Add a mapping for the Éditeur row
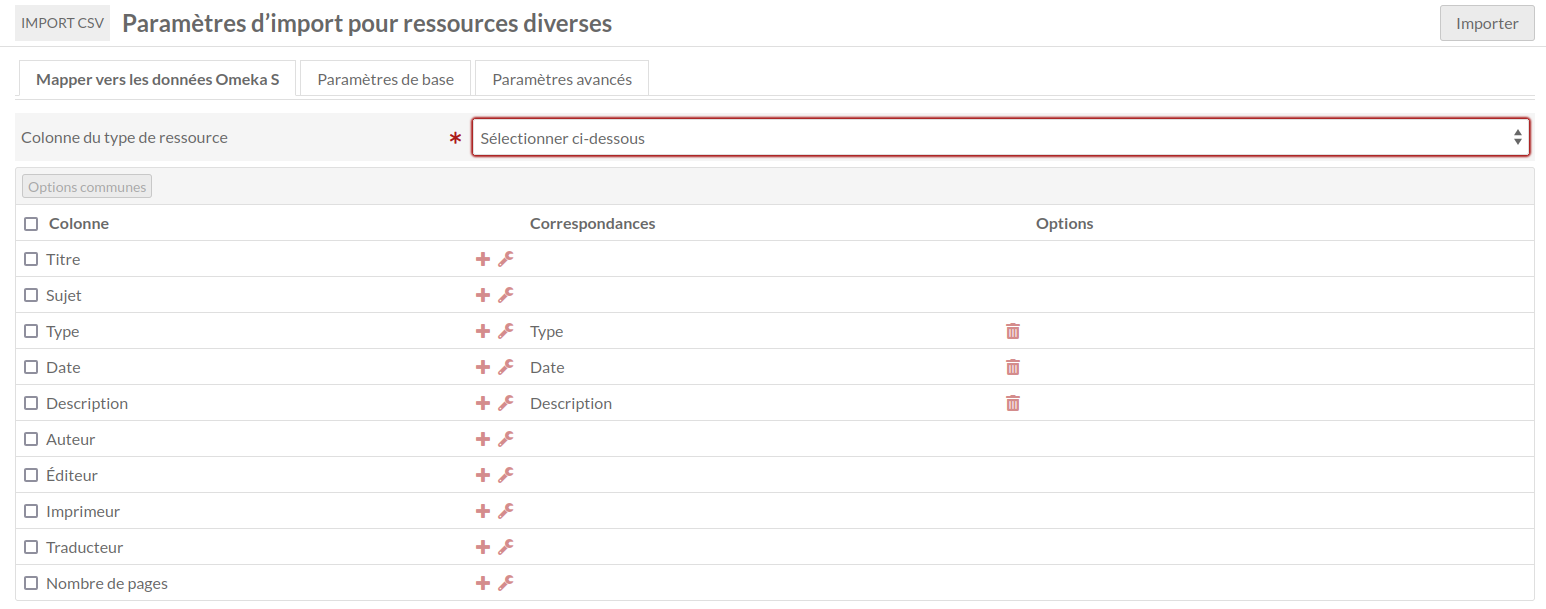This screenshot has height=609, width=1546. (482, 475)
